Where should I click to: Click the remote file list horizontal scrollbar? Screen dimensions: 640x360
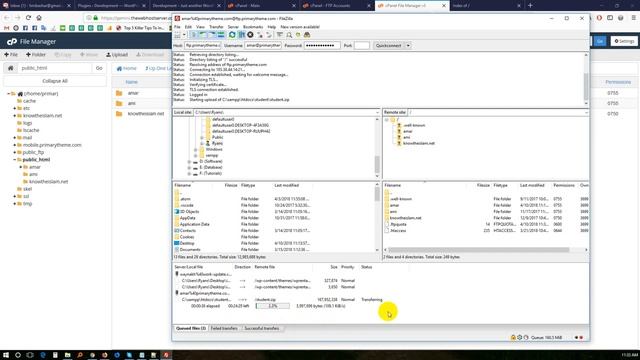tap(479, 250)
